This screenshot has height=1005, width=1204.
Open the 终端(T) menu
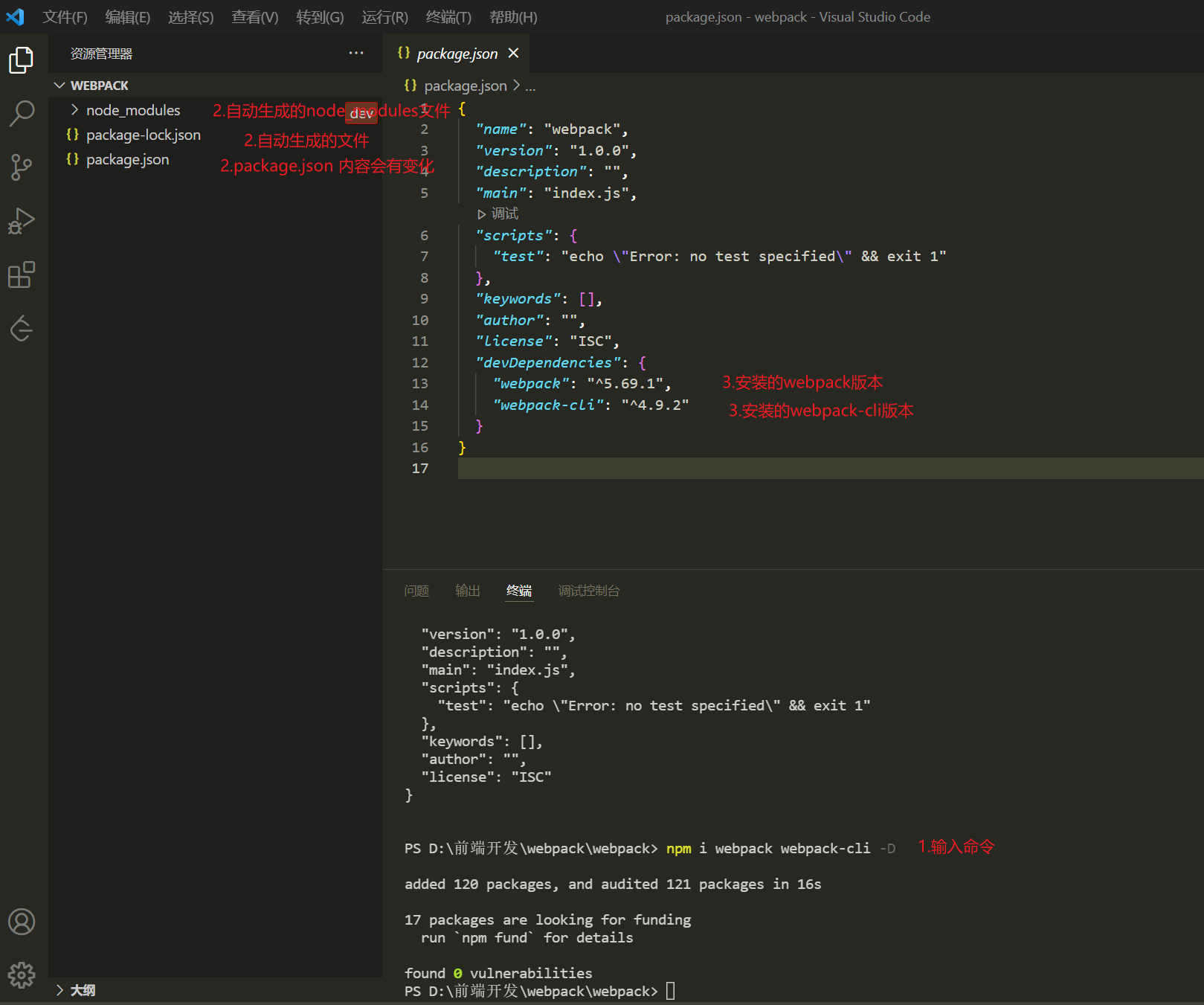tap(448, 17)
